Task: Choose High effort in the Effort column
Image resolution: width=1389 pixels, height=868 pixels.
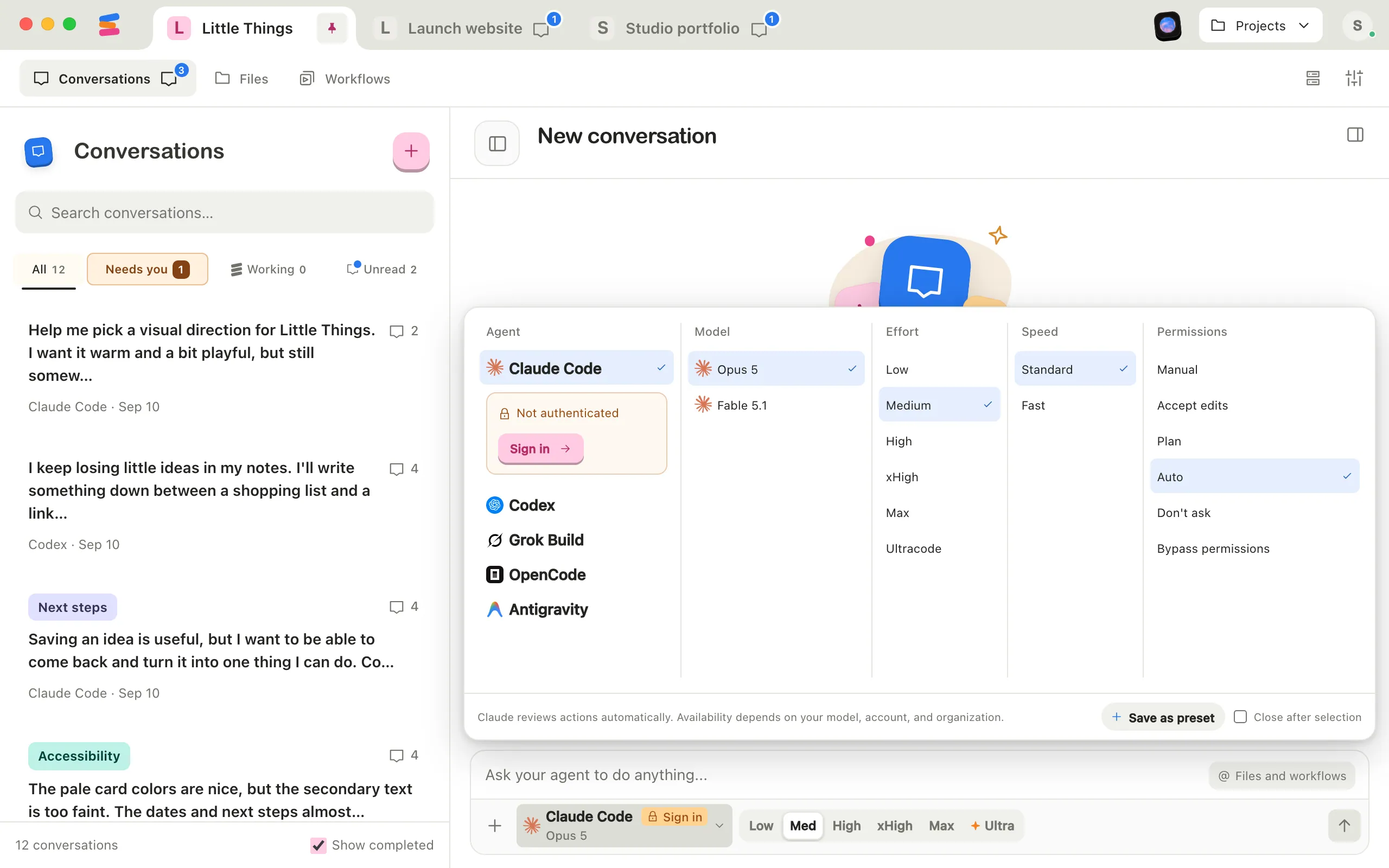Action: pyautogui.click(x=939, y=442)
